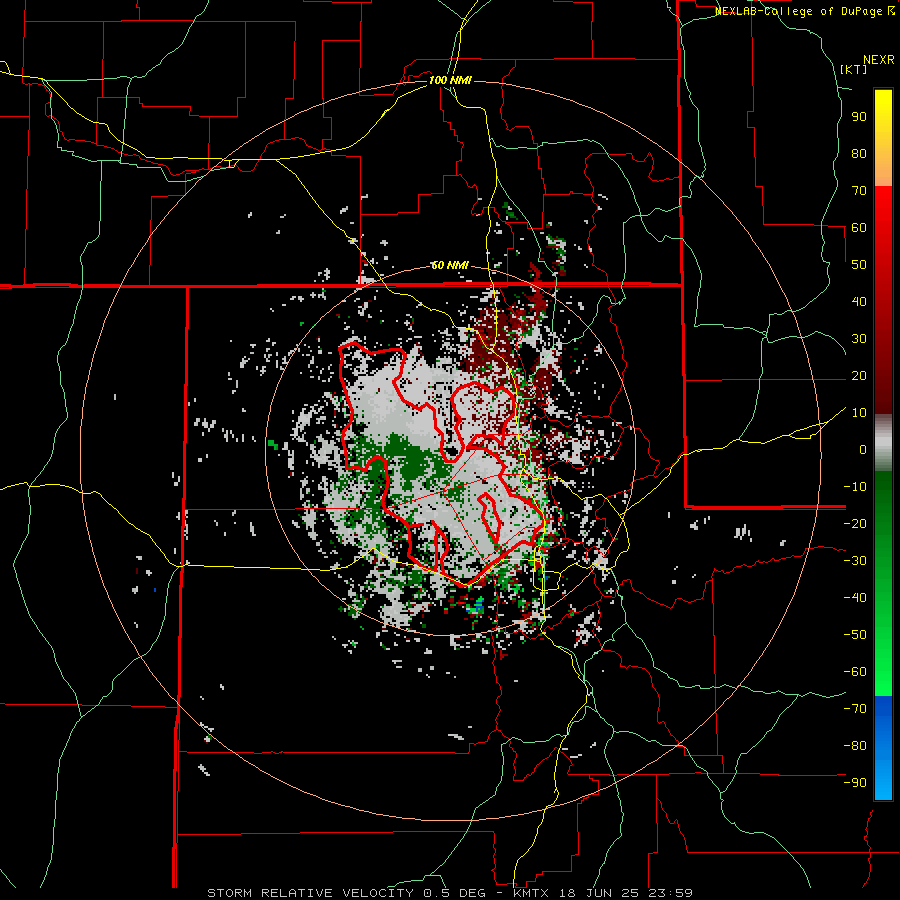The image size is (900, 900).
Task: Click the 50 value on velocity scale
Action: pos(859,265)
